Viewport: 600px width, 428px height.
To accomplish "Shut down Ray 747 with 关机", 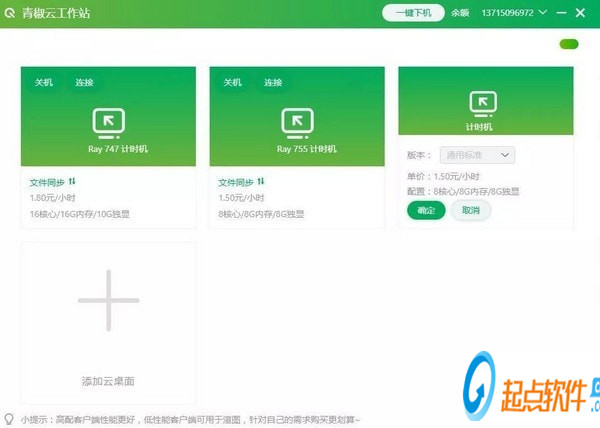I will 44,82.
